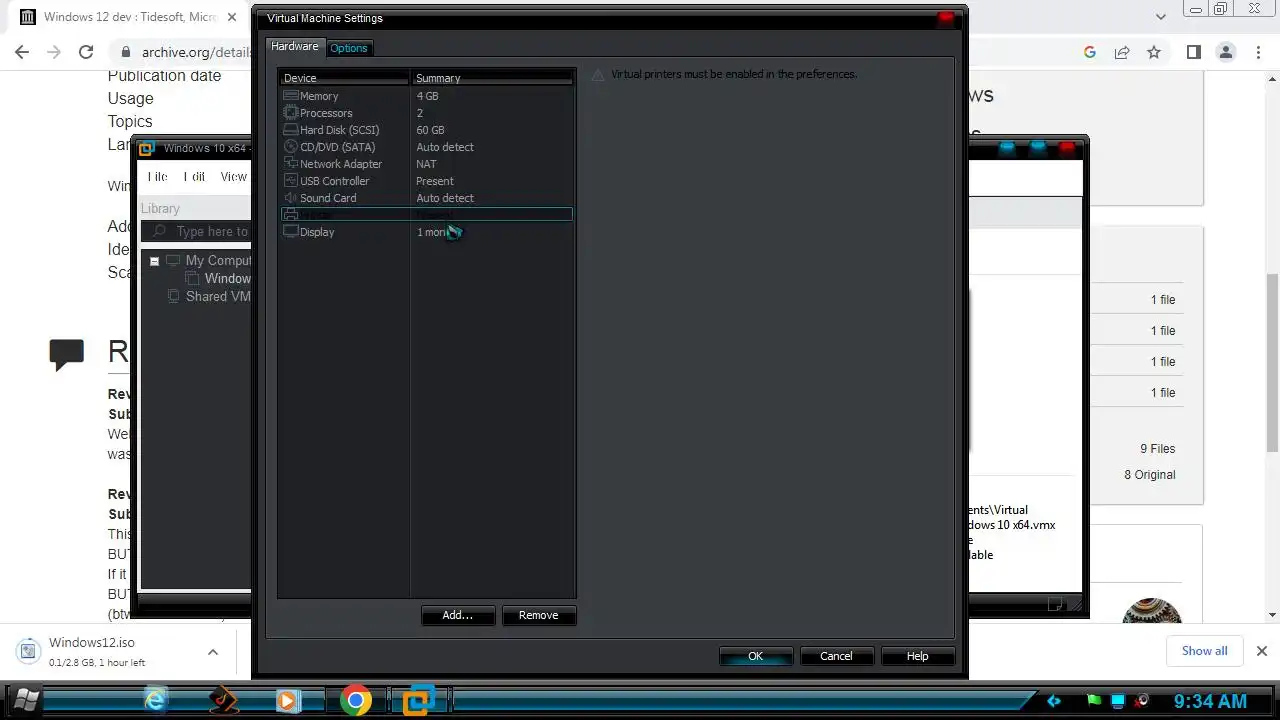Close the Chrome downloads bar

[1261, 651]
